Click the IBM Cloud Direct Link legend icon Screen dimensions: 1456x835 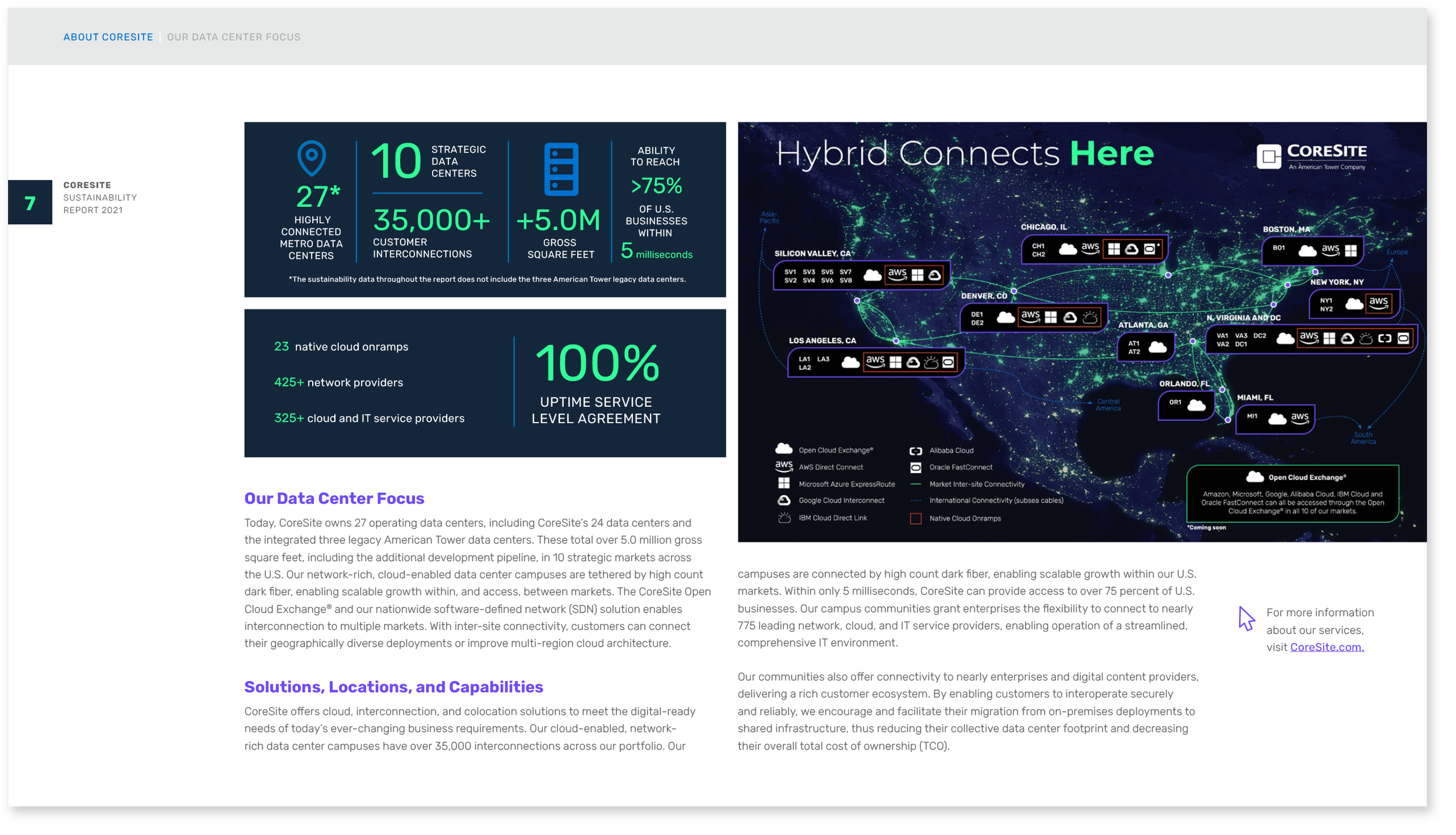click(784, 517)
